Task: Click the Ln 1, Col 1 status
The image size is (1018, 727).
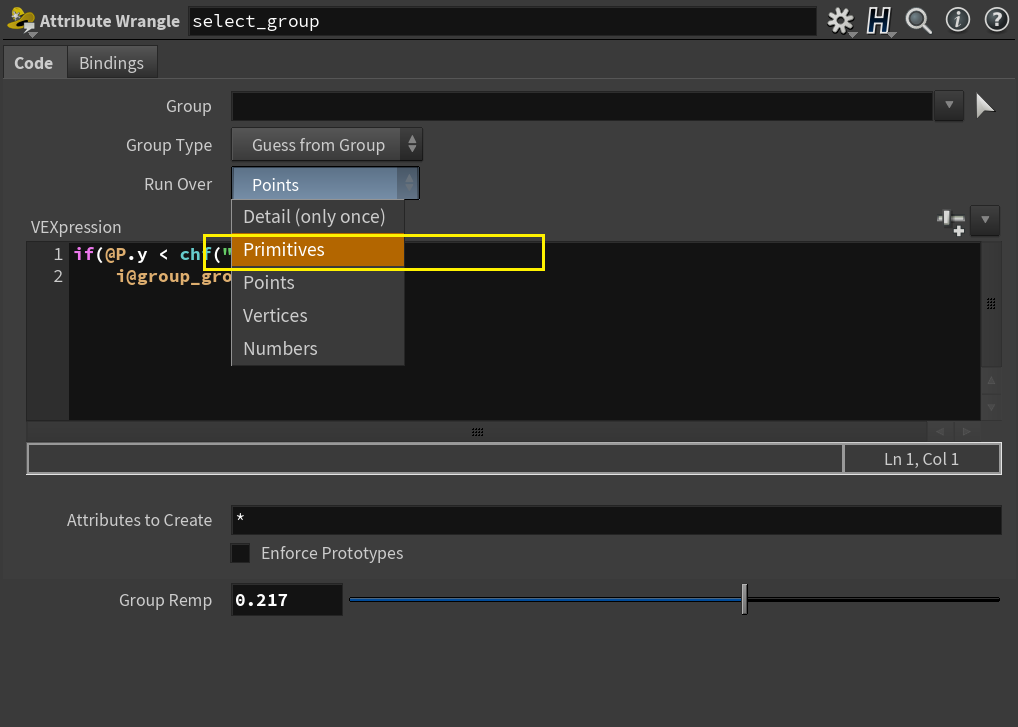Action: pos(921,459)
